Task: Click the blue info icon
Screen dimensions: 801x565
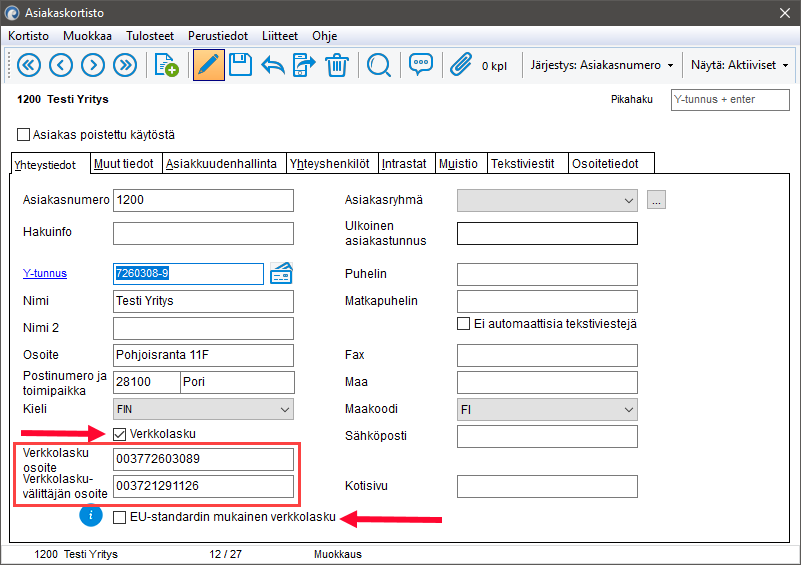Action: [x=91, y=515]
